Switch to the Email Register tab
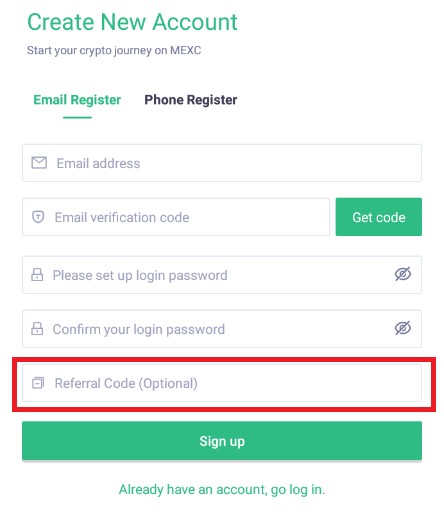Viewport: 444px width, 514px height. pos(77,100)
